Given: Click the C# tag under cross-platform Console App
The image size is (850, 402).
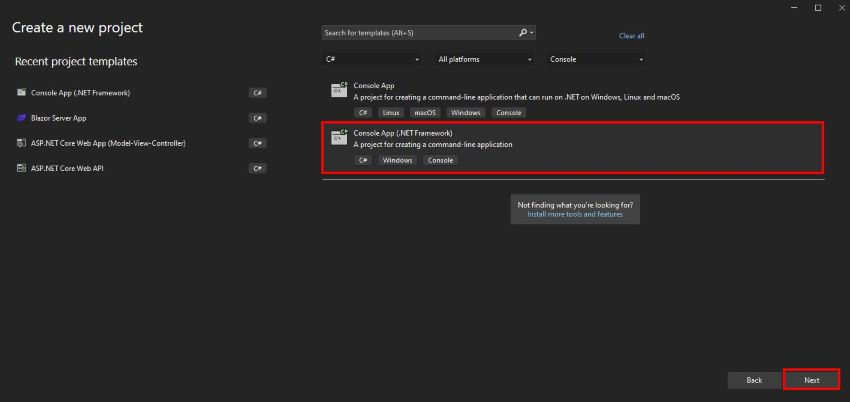Looking at the screenshot, I should (x=363, y=113).
